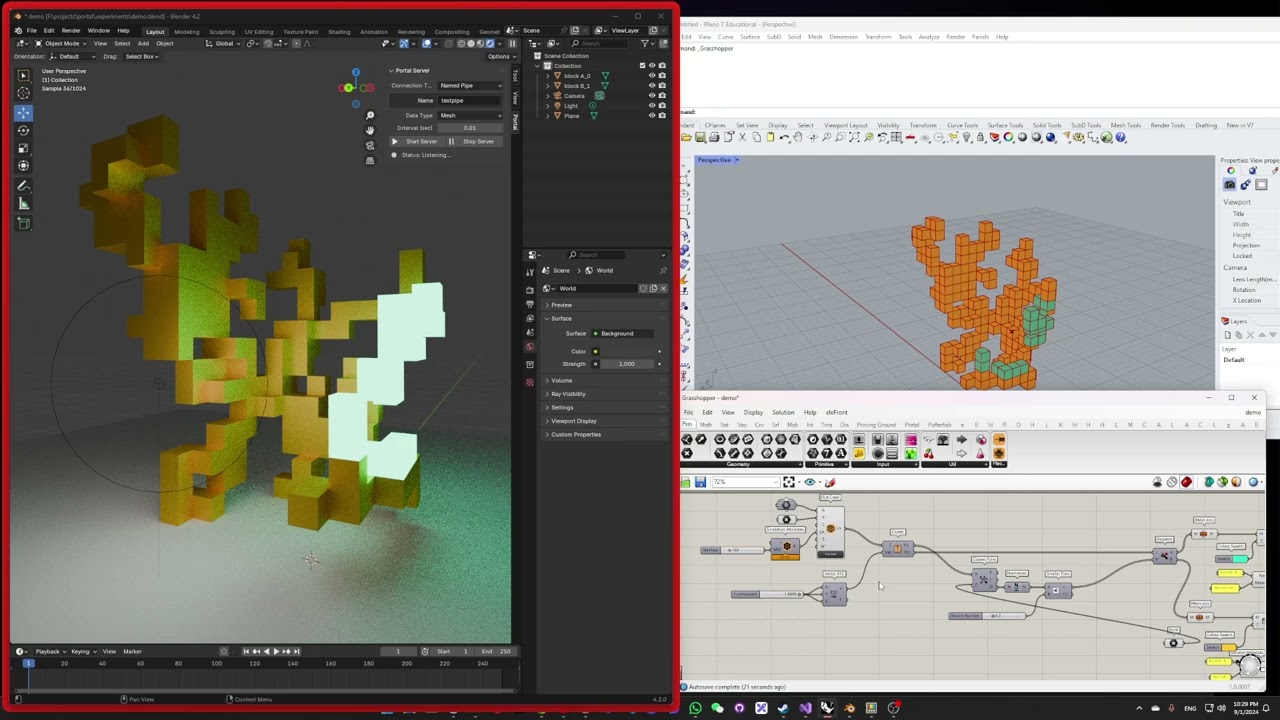The height and width of the screenshot is (720, 1280).
Task: Toggle viewport overlays in Blender header
Action: click(x=426, y=43)
